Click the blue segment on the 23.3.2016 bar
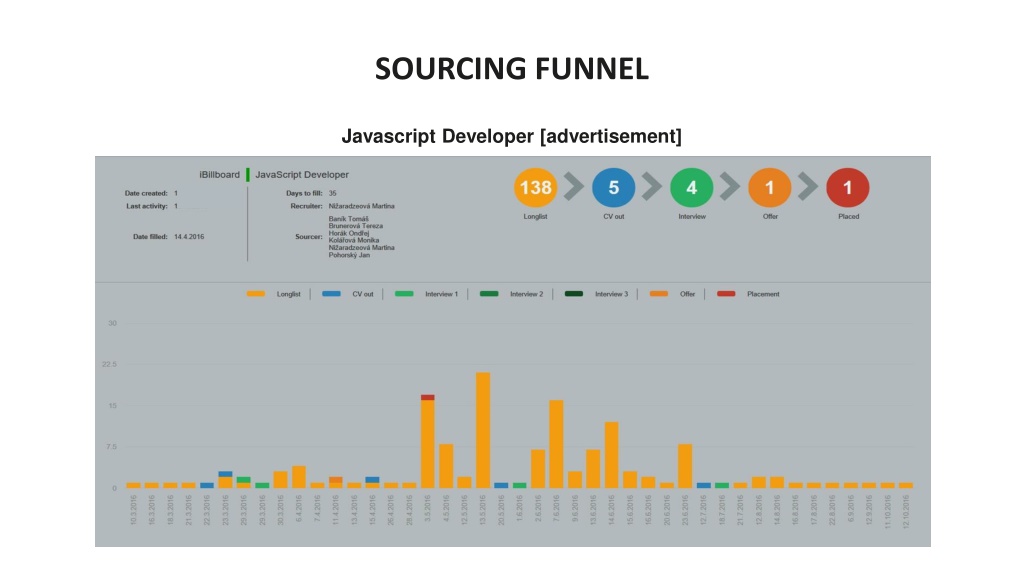This screenshot has width=1024, height=576. click(x=225, y=474)
